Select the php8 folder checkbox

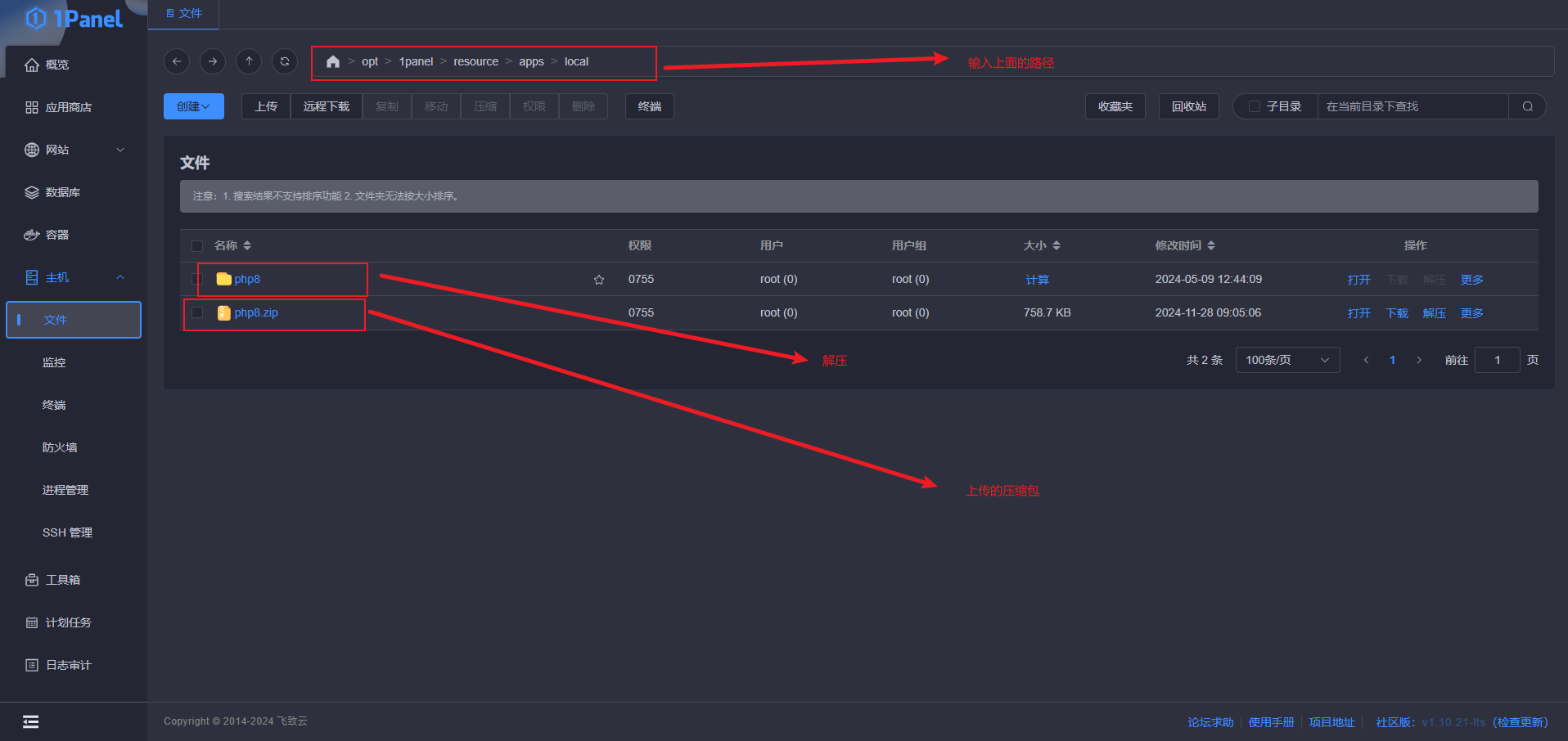(x=197, y=279)
